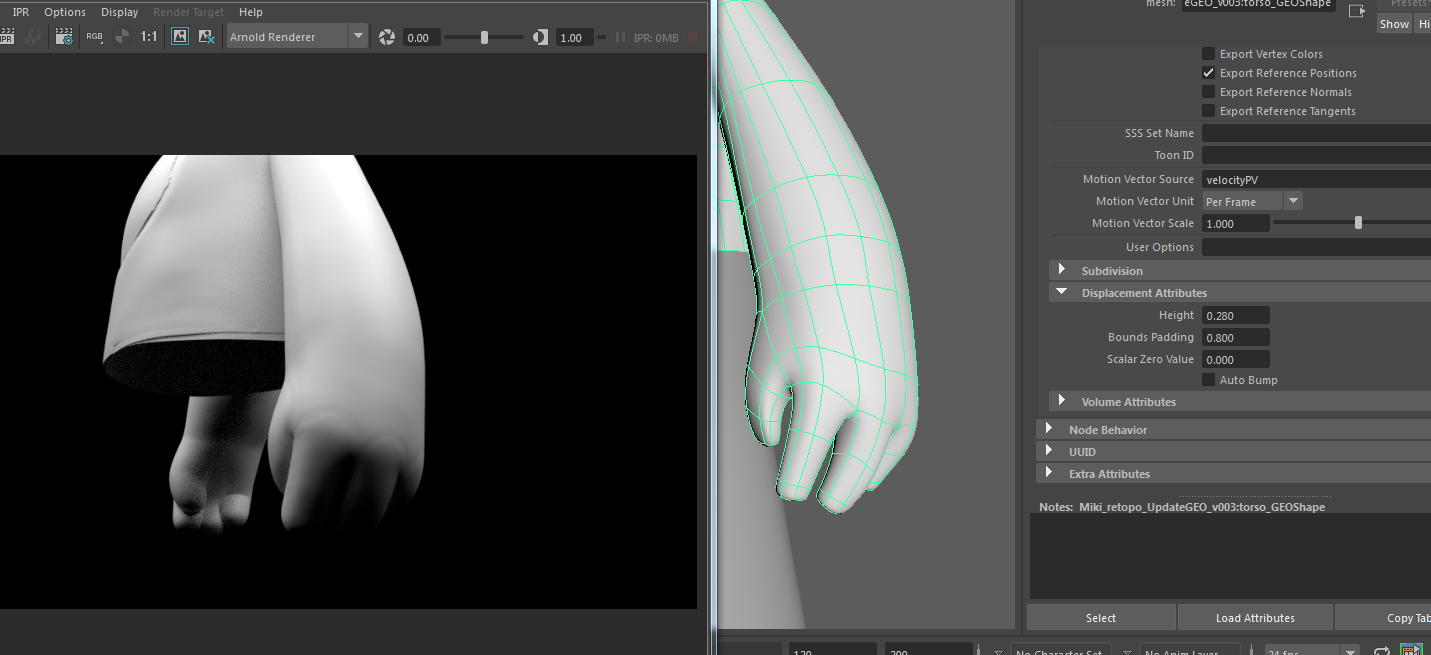Uncheck Export Reference Positions
Viewport: 1431px width, 655px height.
1209,73
